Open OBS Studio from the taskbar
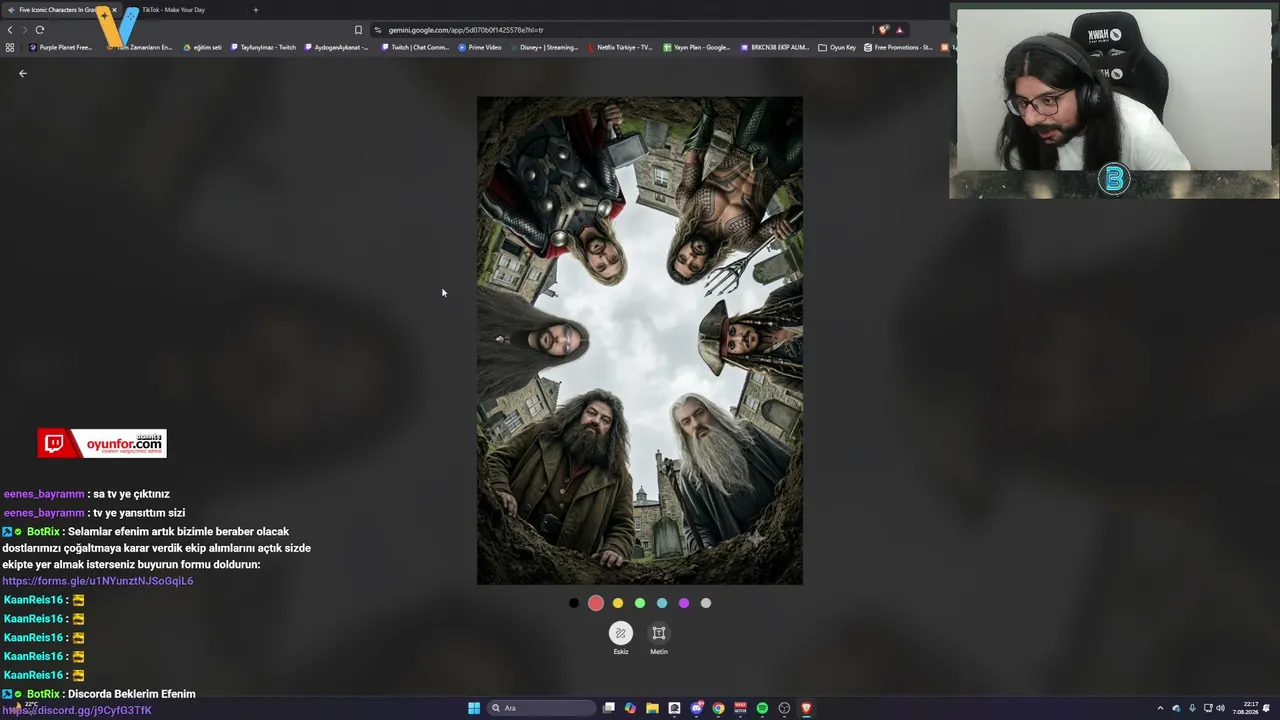 pyautogui.click(x=784, y=708)
